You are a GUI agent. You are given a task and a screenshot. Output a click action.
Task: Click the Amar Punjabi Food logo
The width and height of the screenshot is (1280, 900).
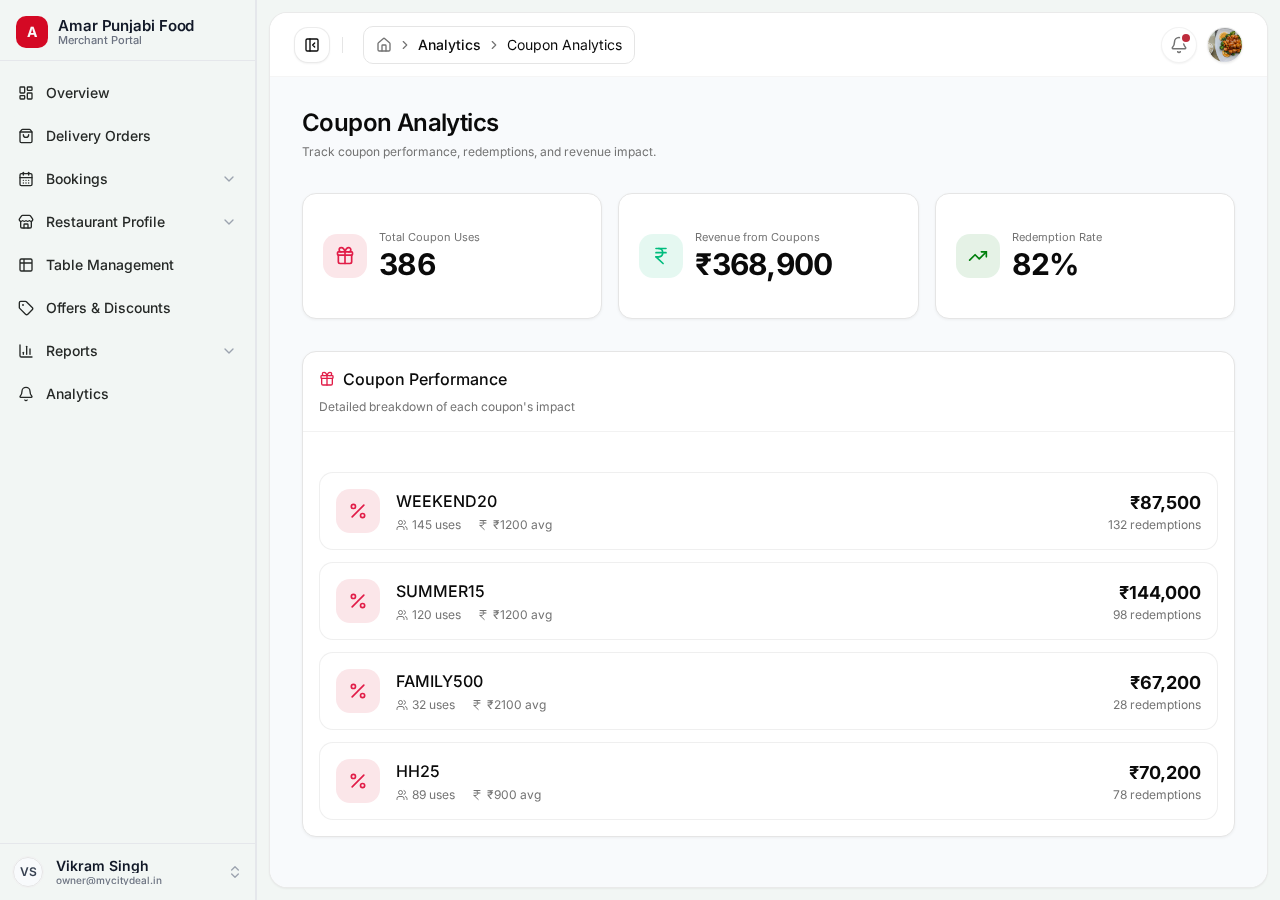click(x=32, y=32)
